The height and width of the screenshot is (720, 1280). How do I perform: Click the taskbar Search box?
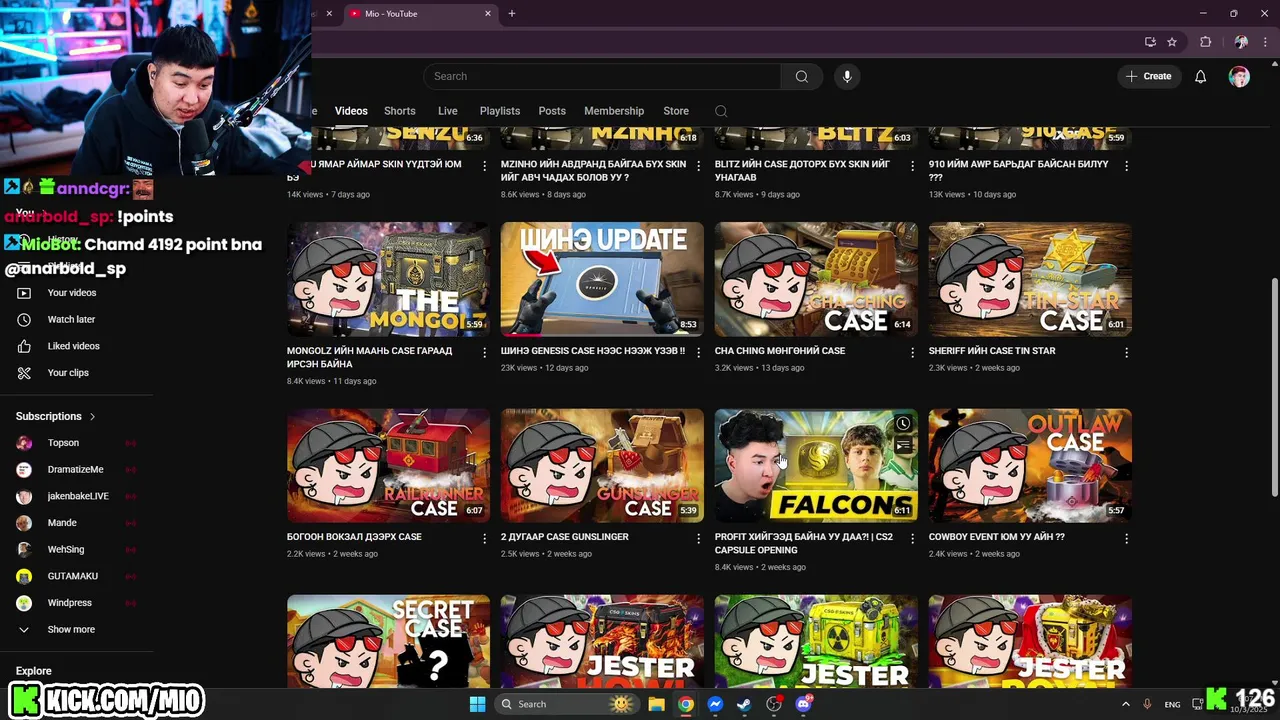pos(567,704)
